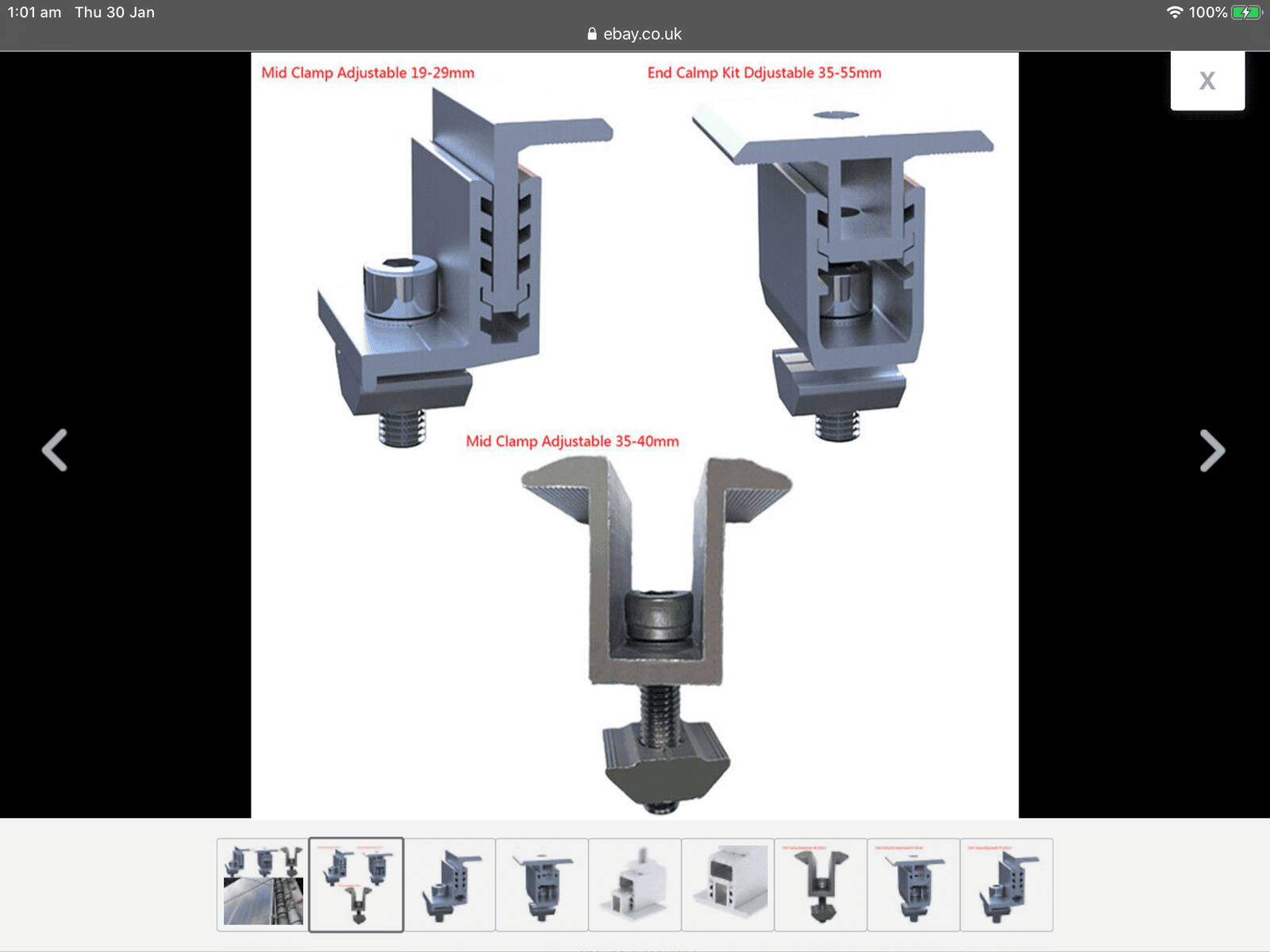The image size is (1270, 952).
Task: Tap 'Mid Clamp Adjustable 19-29mm' label
Action: 368,73
